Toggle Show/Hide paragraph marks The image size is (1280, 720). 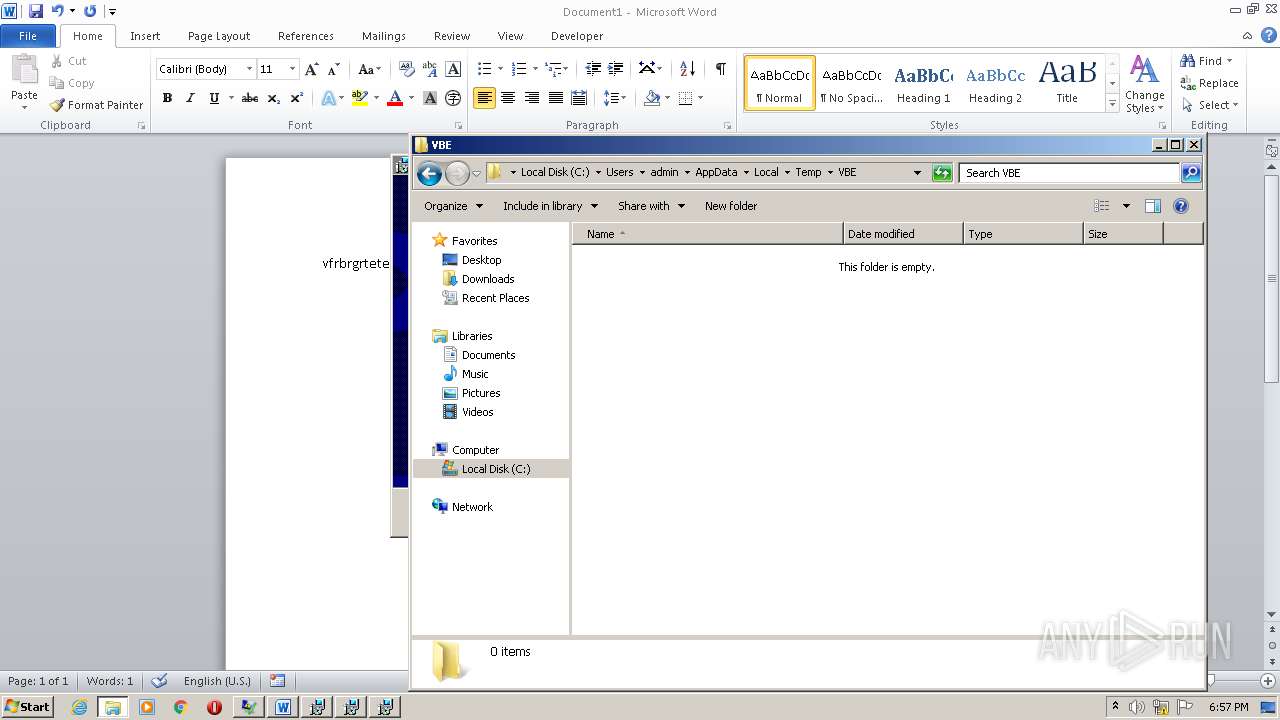pos(720,69)
